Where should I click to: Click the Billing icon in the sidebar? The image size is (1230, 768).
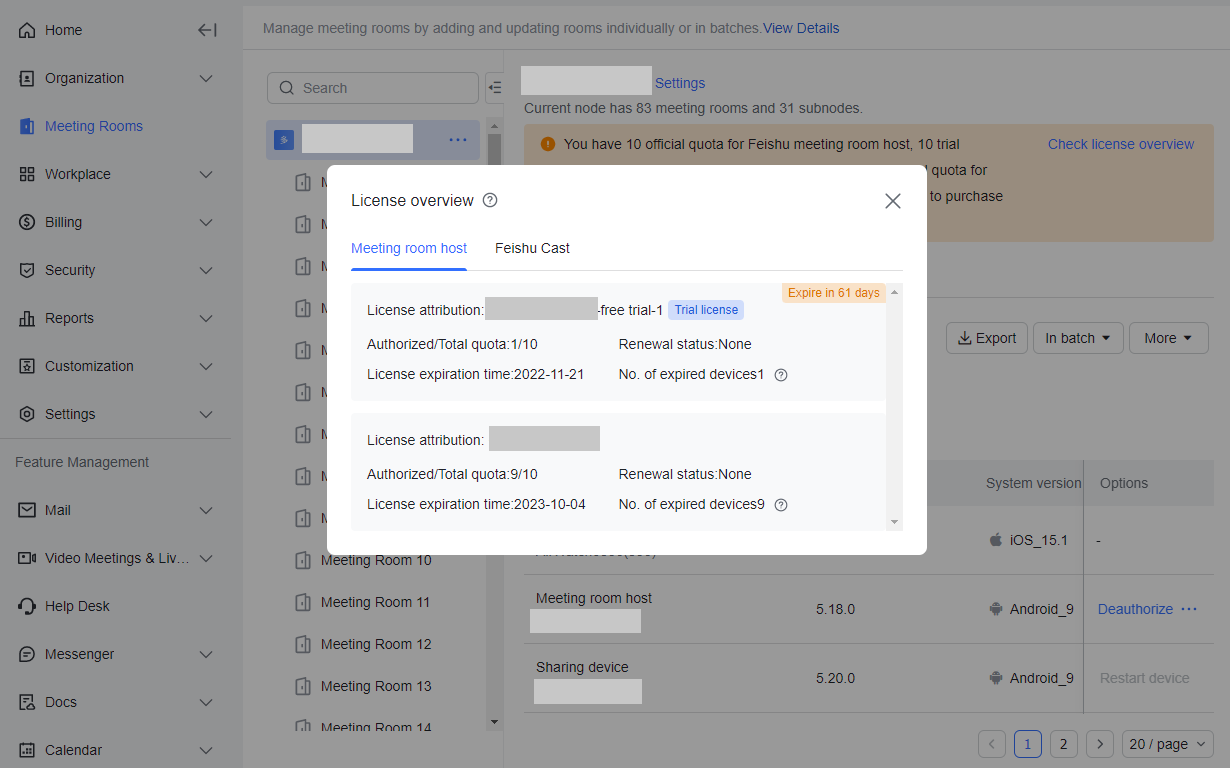(27, 222)
